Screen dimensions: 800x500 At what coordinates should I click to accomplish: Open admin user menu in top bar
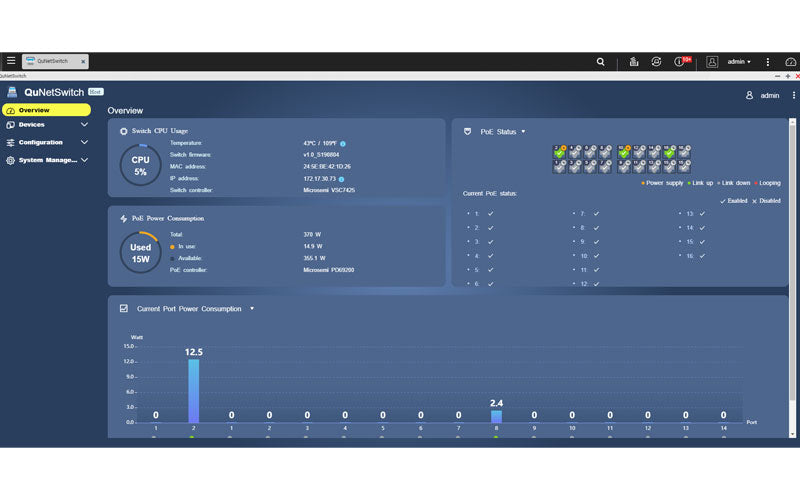739,61
